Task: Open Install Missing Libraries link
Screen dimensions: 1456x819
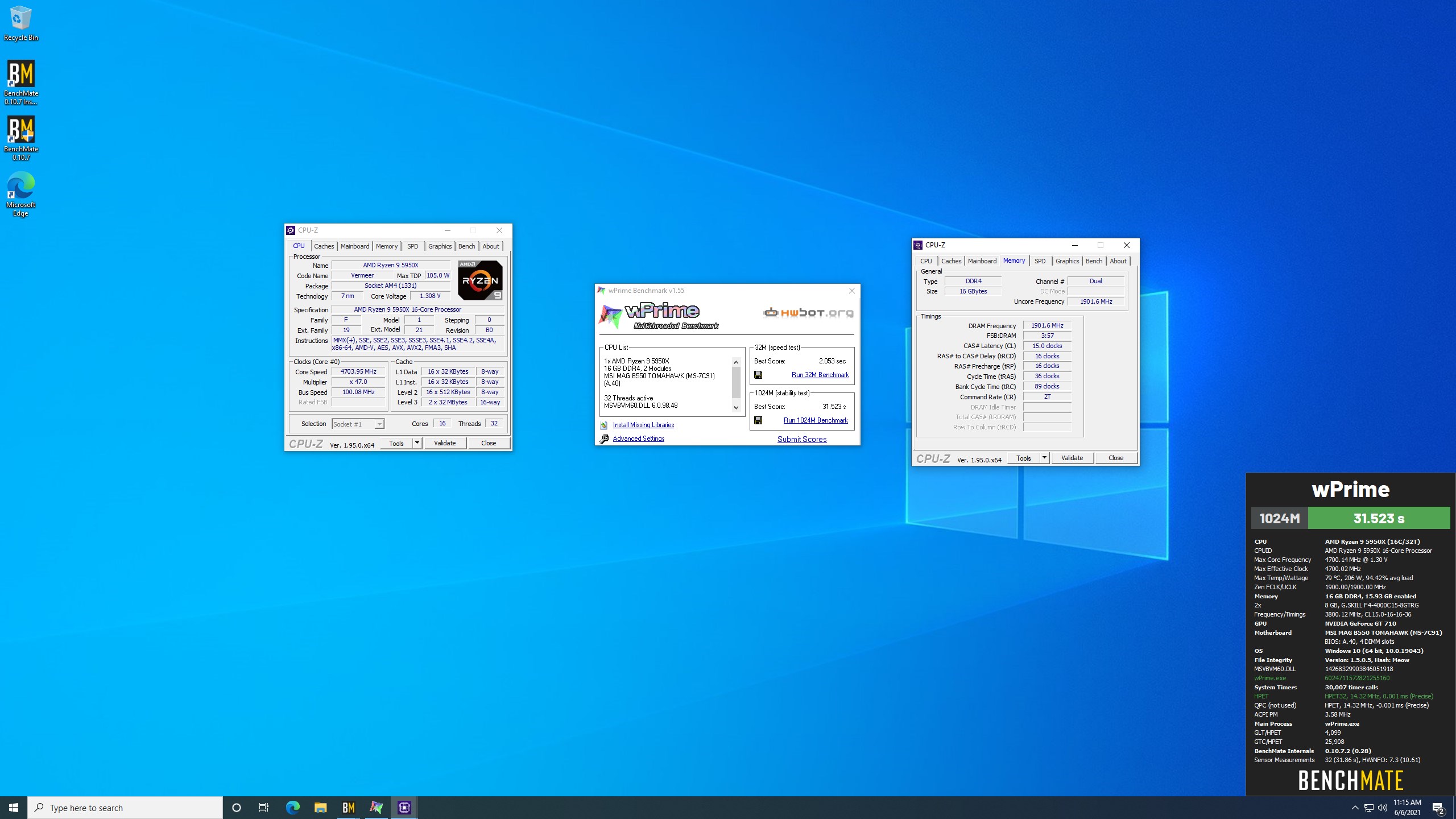Action: (643, 425)
